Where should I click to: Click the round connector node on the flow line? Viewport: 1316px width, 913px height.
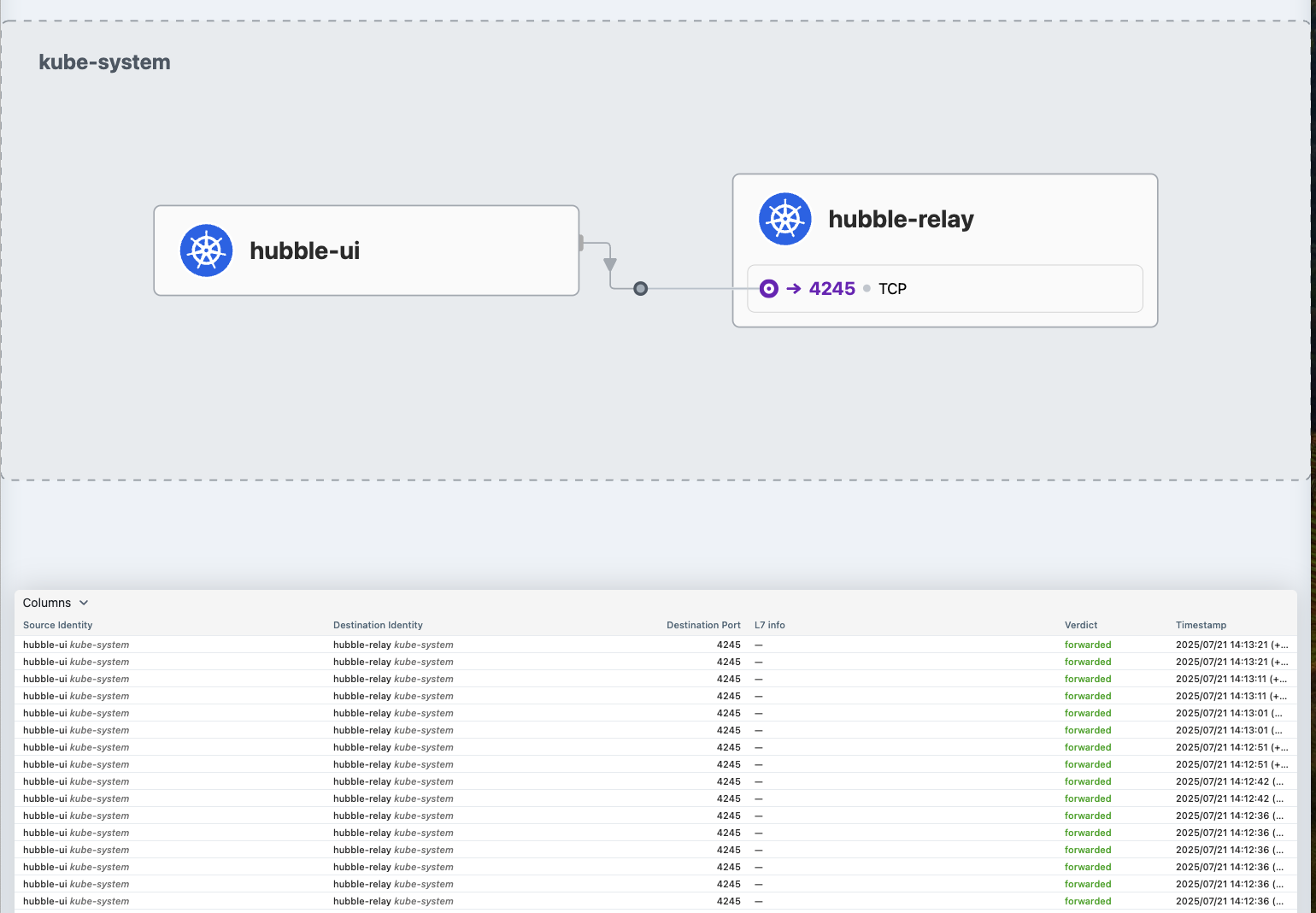click(x=641, y=289)
